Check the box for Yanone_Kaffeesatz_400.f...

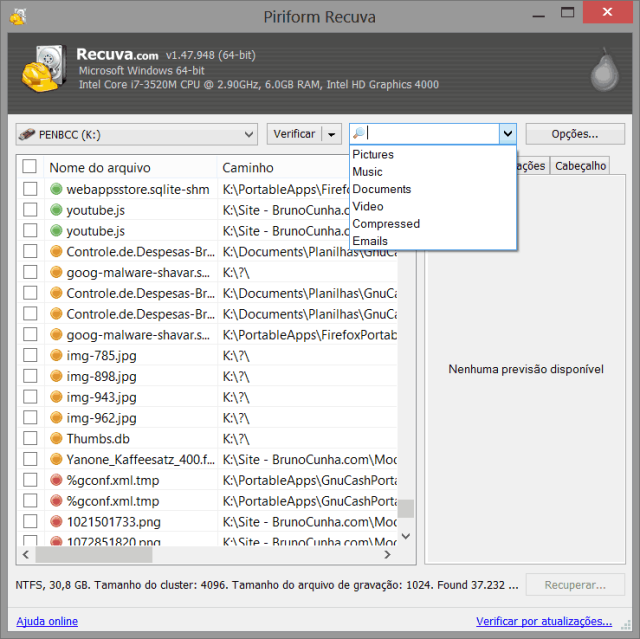[30, 459]
